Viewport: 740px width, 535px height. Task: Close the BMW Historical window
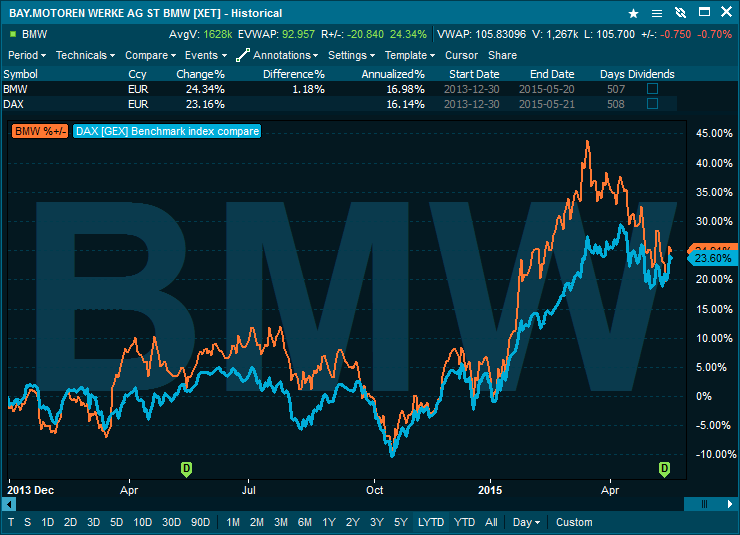click(726, 12)
